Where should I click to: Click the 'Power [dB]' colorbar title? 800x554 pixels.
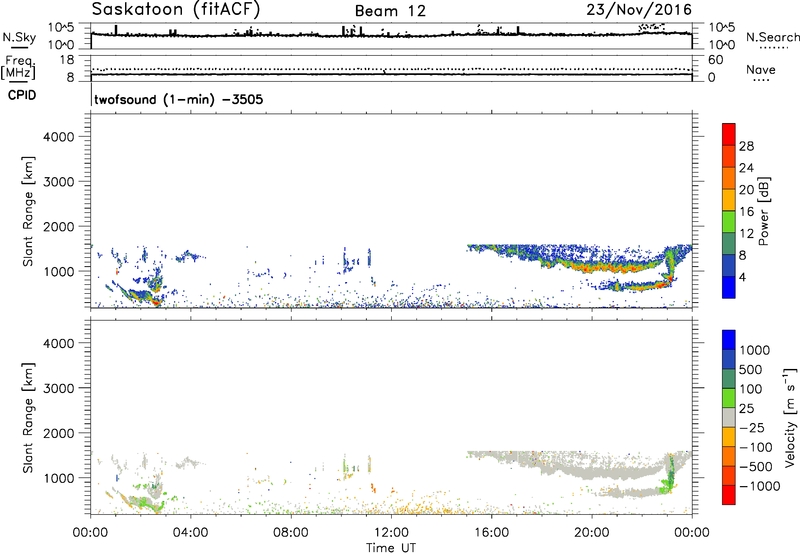click(x=764, y=211)
